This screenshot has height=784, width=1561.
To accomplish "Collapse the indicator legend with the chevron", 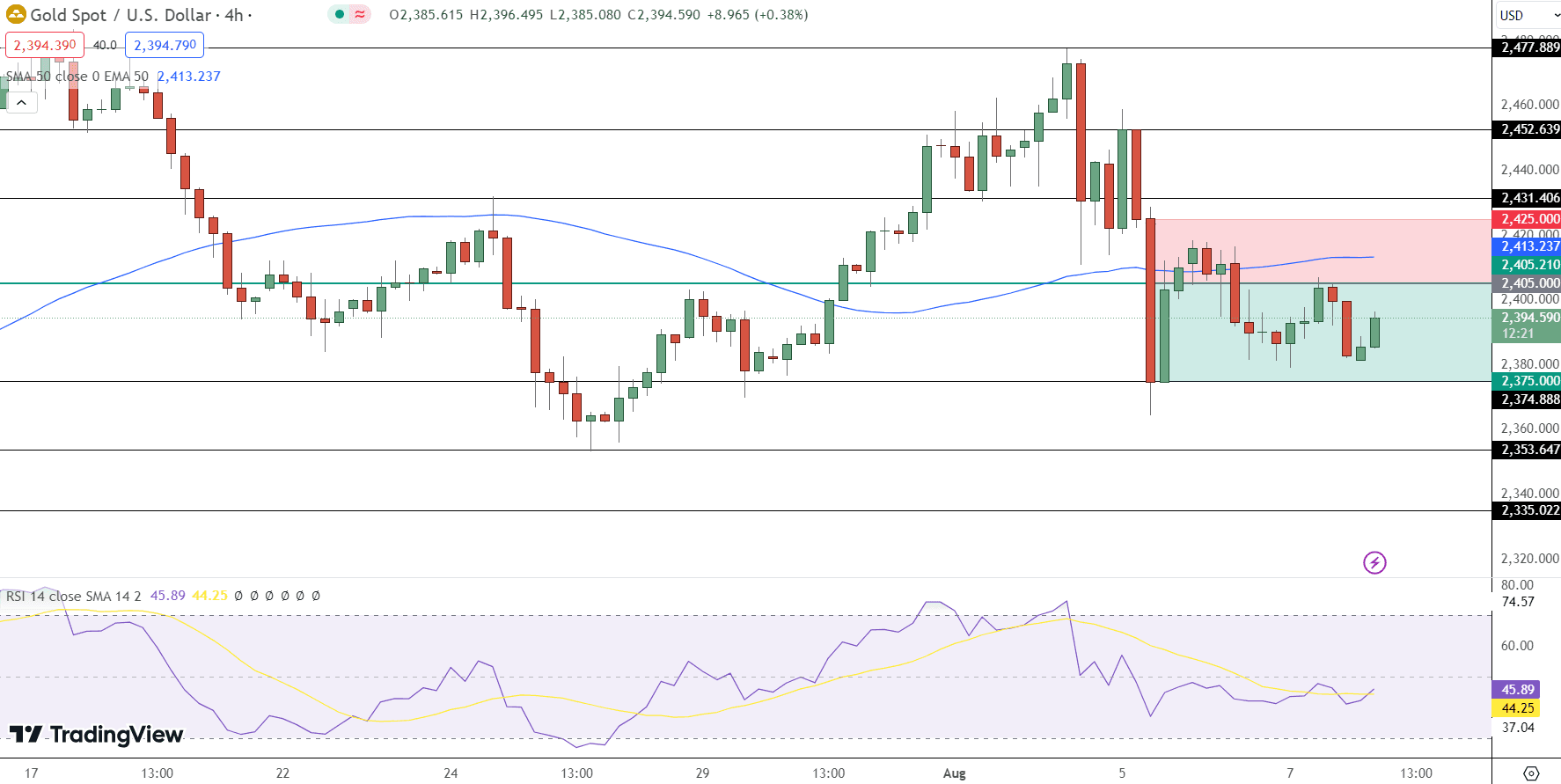I will click(21, 103).
